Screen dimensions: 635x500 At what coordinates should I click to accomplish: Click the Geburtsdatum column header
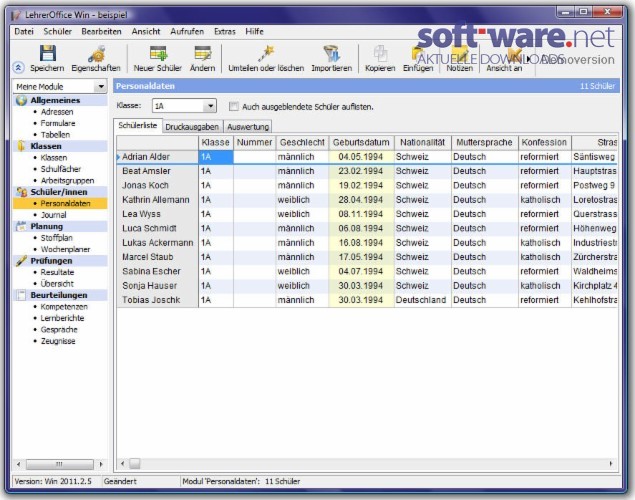pos(361,143)
